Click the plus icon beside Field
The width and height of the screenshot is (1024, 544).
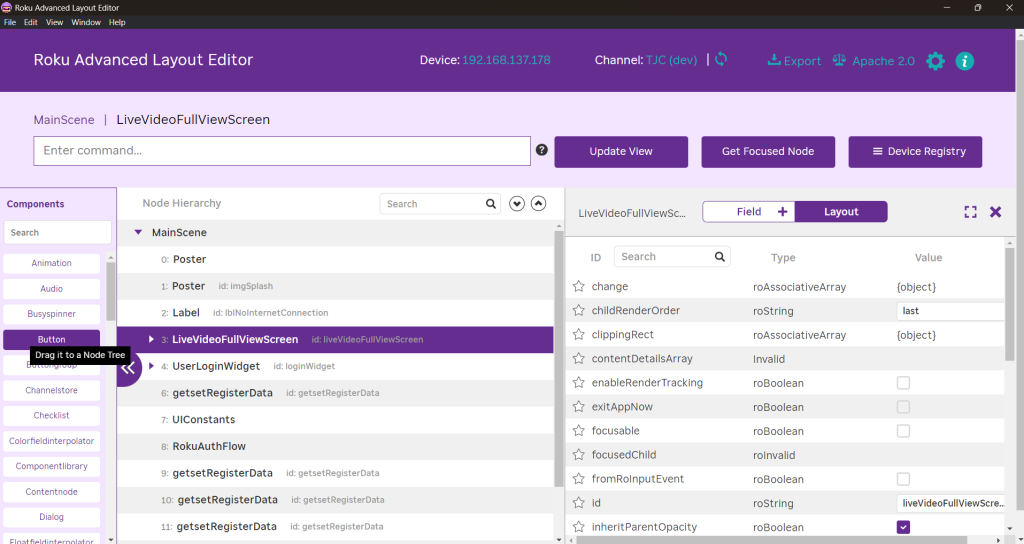coord(782,212)
